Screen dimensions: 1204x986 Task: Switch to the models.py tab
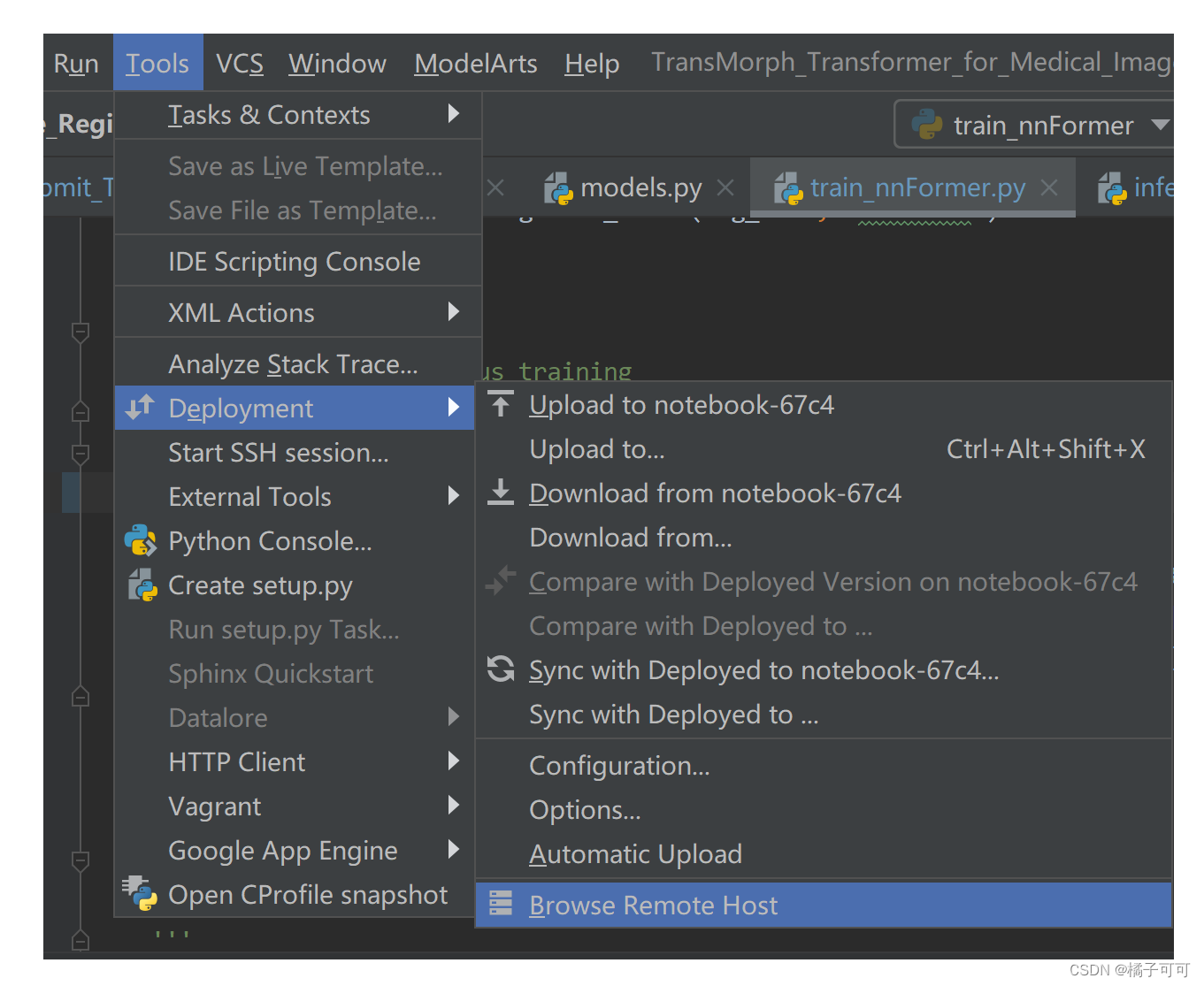[x=640, y=187]
